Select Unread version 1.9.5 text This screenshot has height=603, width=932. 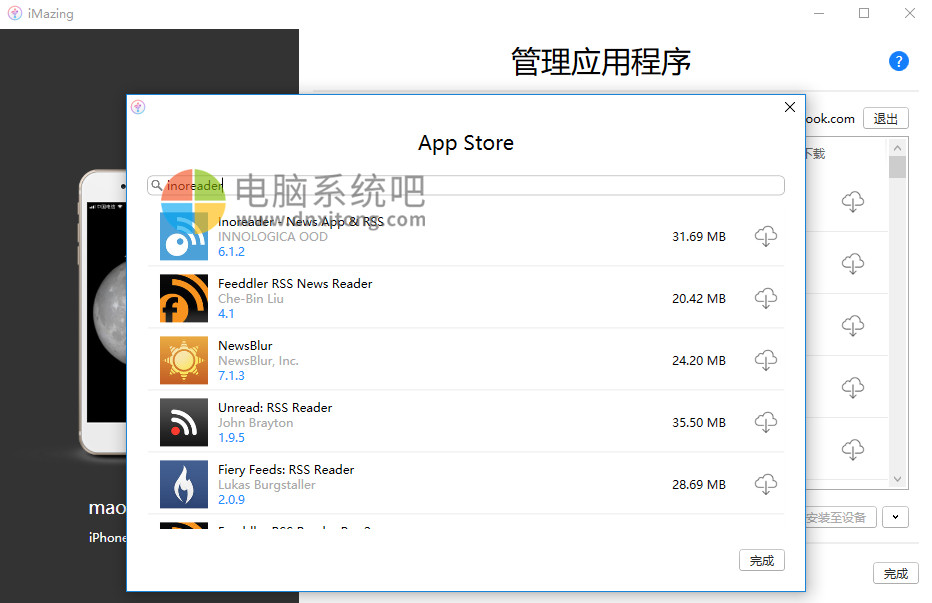coord(231,438)
